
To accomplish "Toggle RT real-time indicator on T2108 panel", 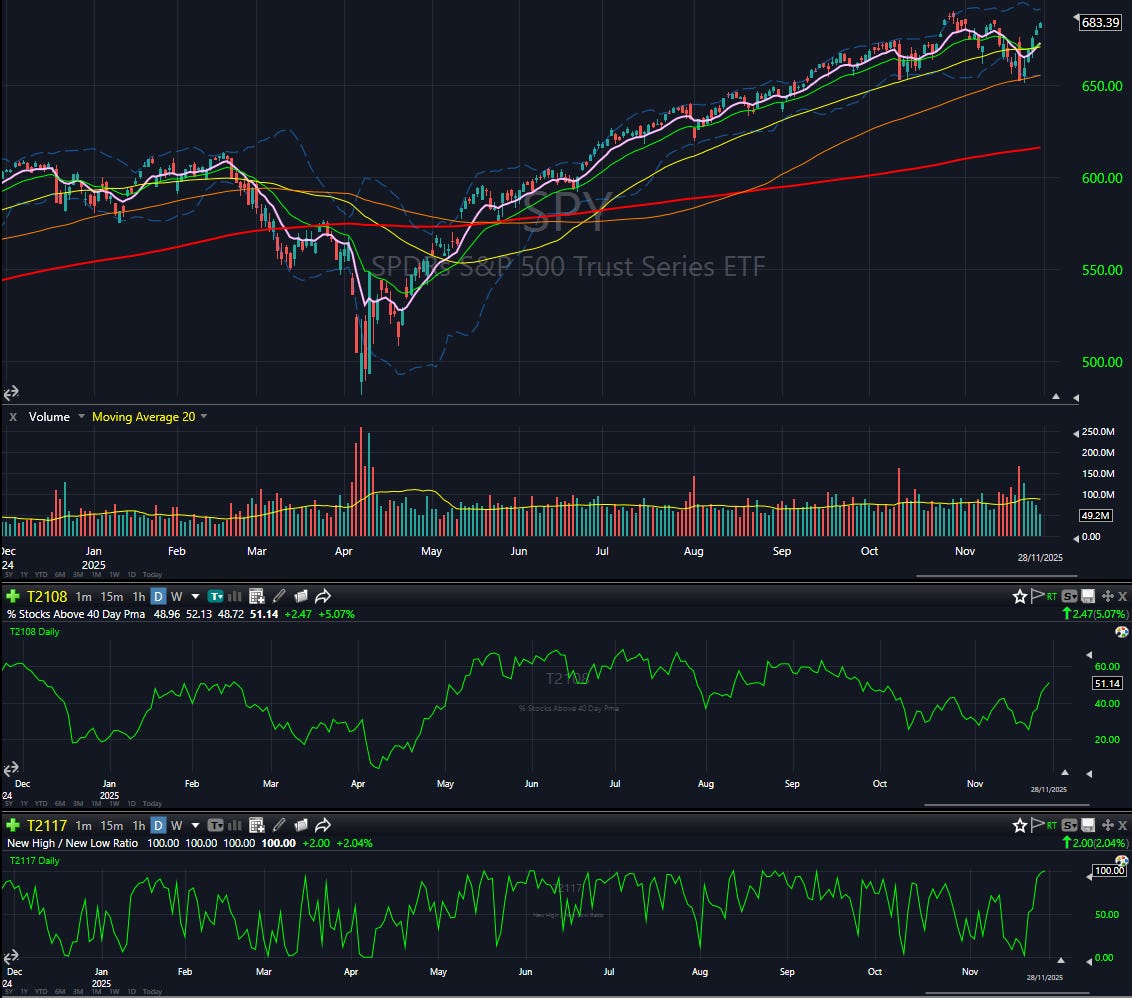I will [x=1052, y=596].
